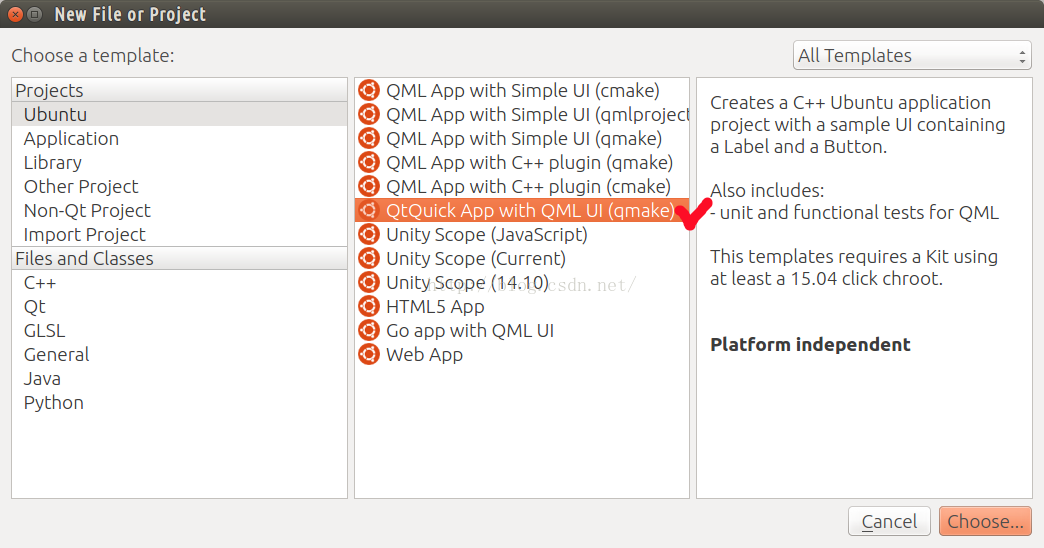Click the Ubuntu icon beside QML App with Simple UI (cmake)
1044x548 pixels.
[x=369, y=90]
